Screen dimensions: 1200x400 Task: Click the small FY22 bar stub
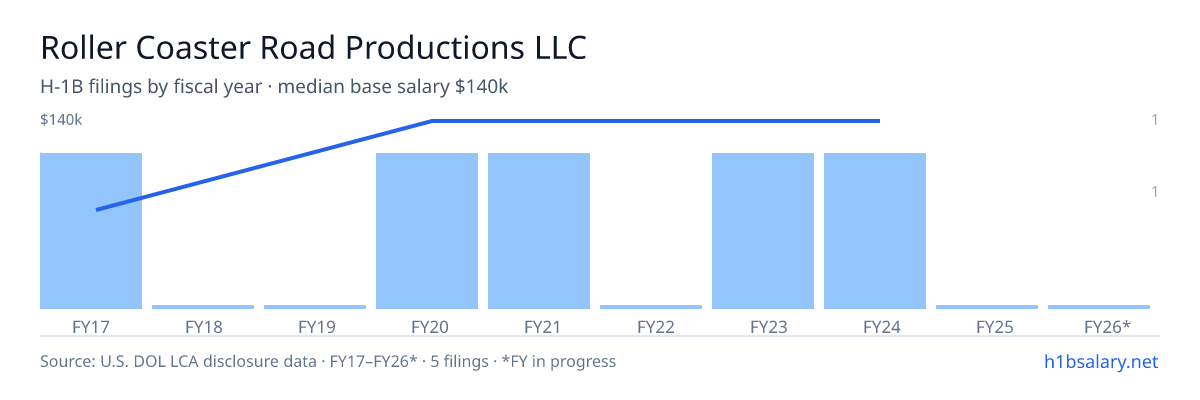(x=651, y=307)
